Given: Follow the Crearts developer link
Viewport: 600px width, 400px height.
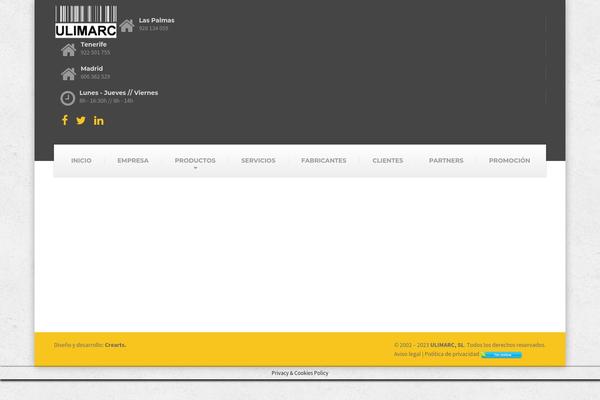Looking at the screenshot, I should (x=116, y=345).
